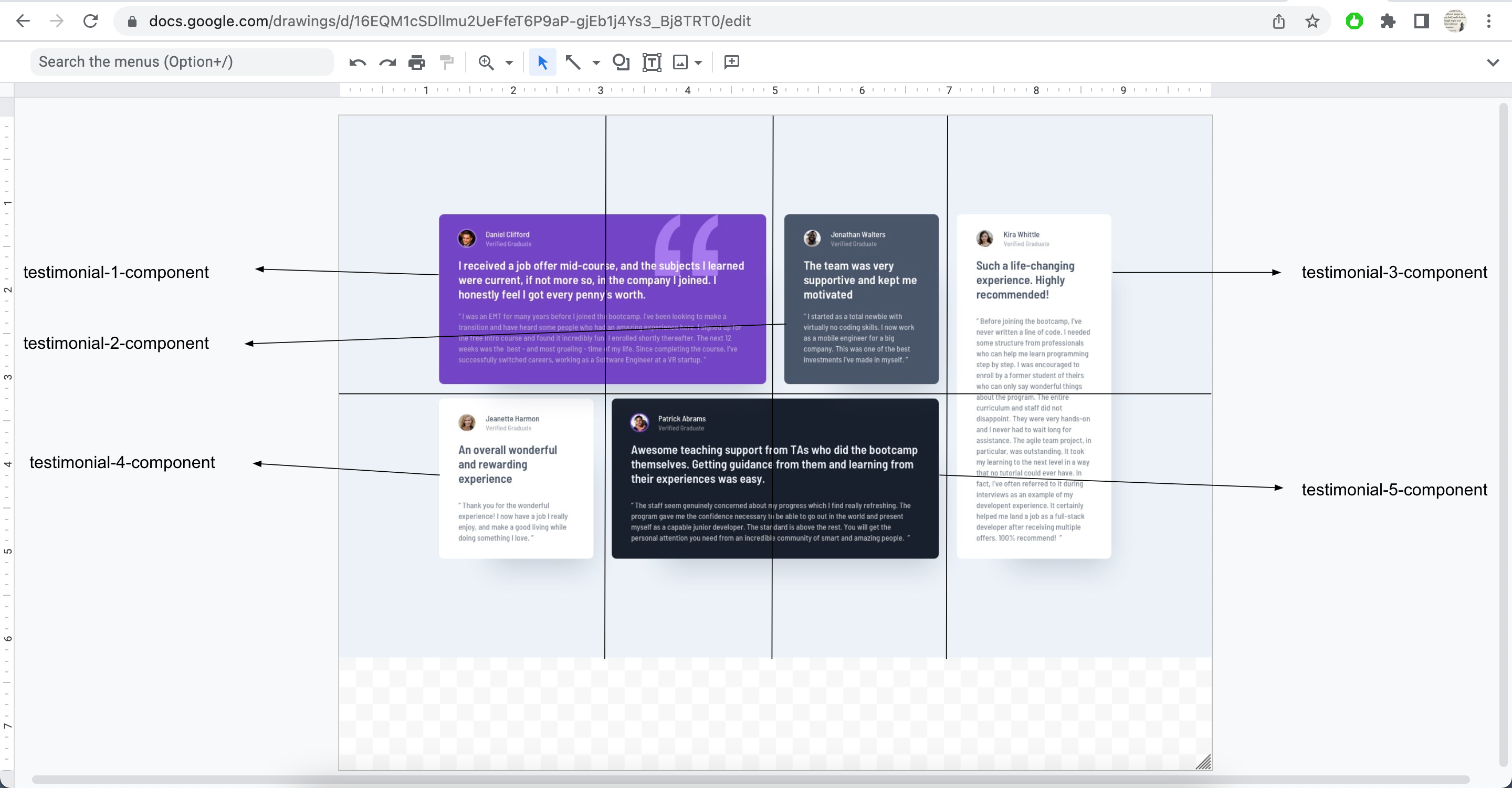Click the Search the menus field

[182, 61]
